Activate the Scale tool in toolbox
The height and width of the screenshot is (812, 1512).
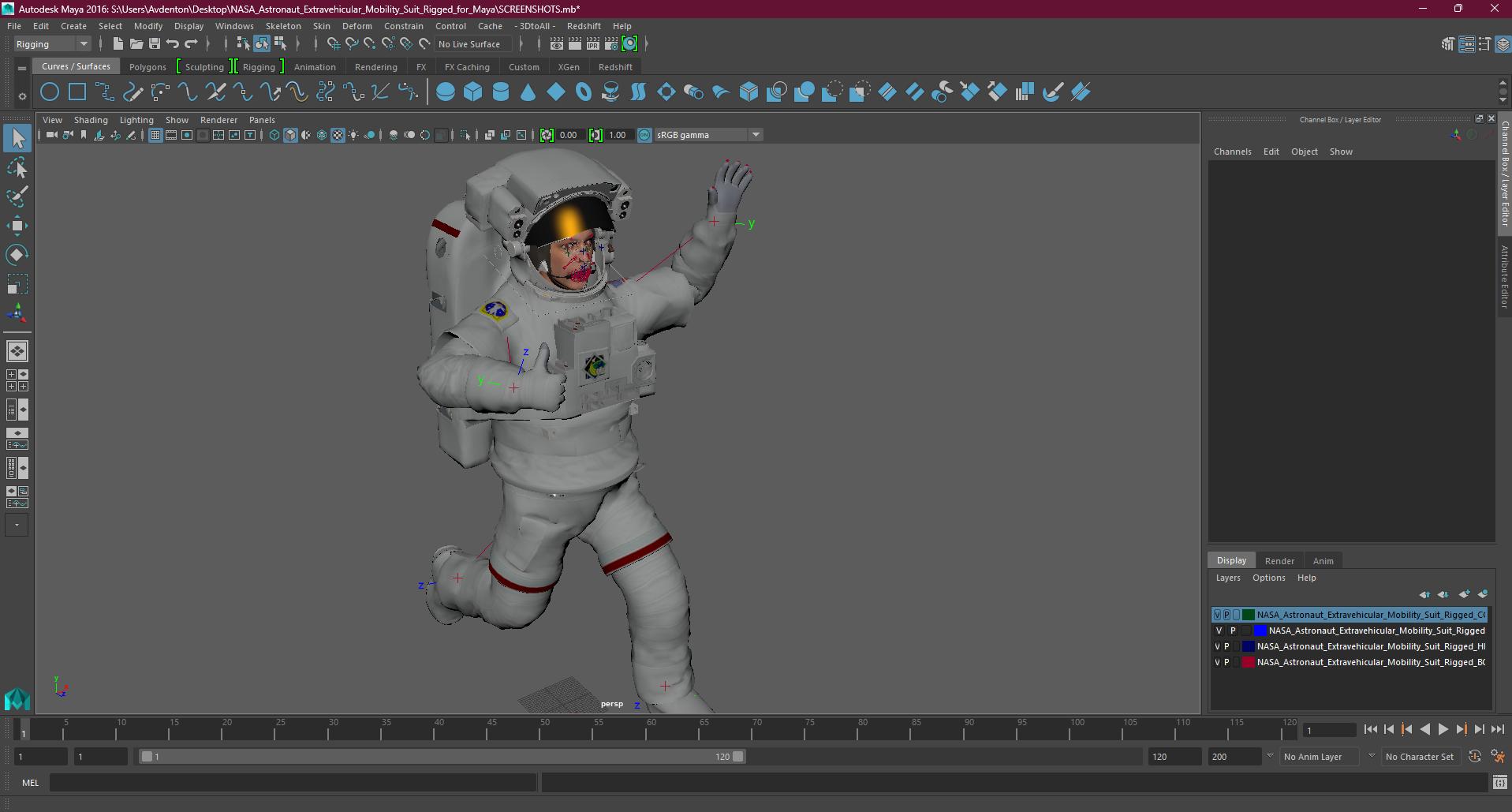(17, 283)
